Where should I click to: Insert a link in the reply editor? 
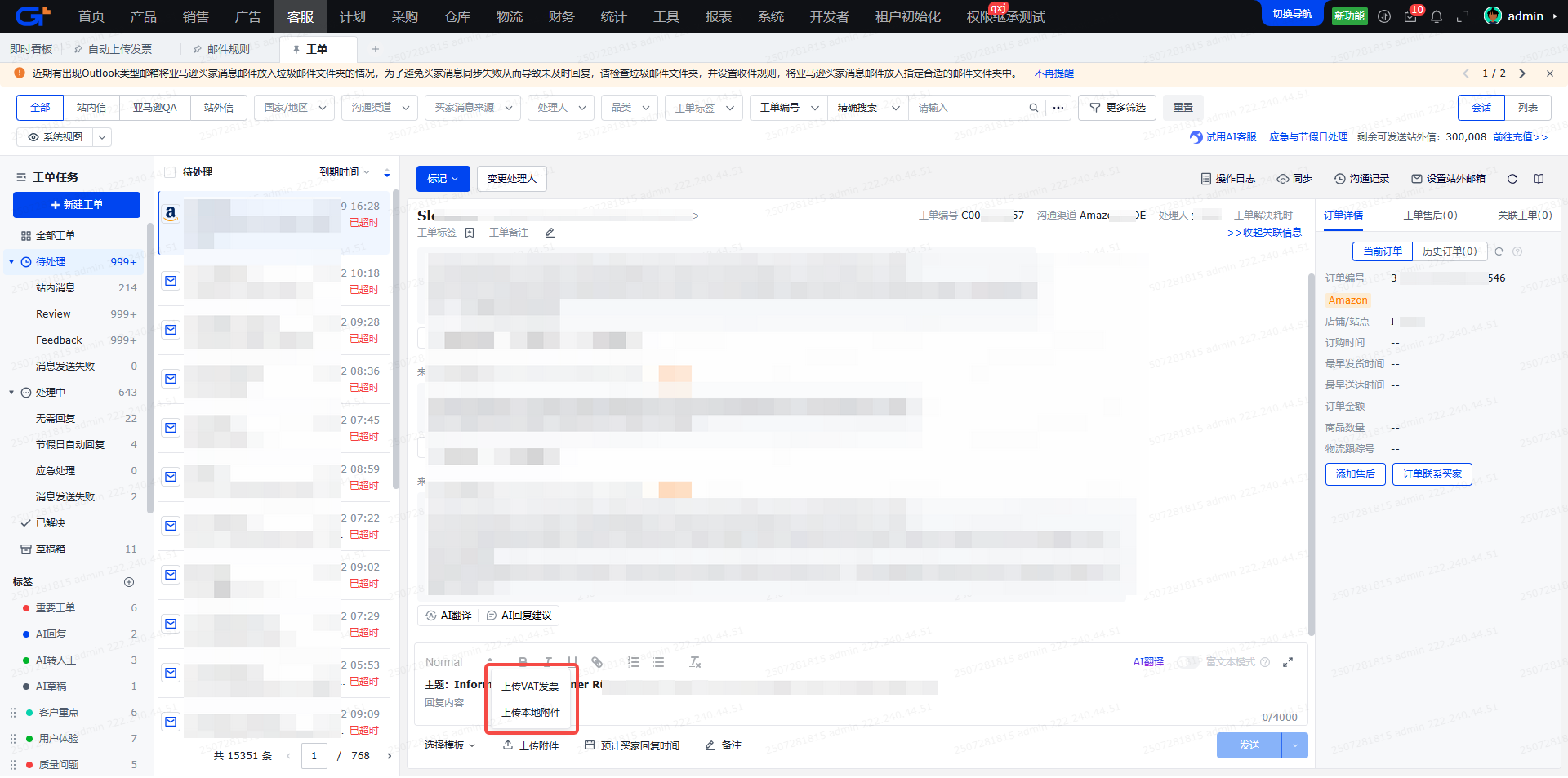597,662
